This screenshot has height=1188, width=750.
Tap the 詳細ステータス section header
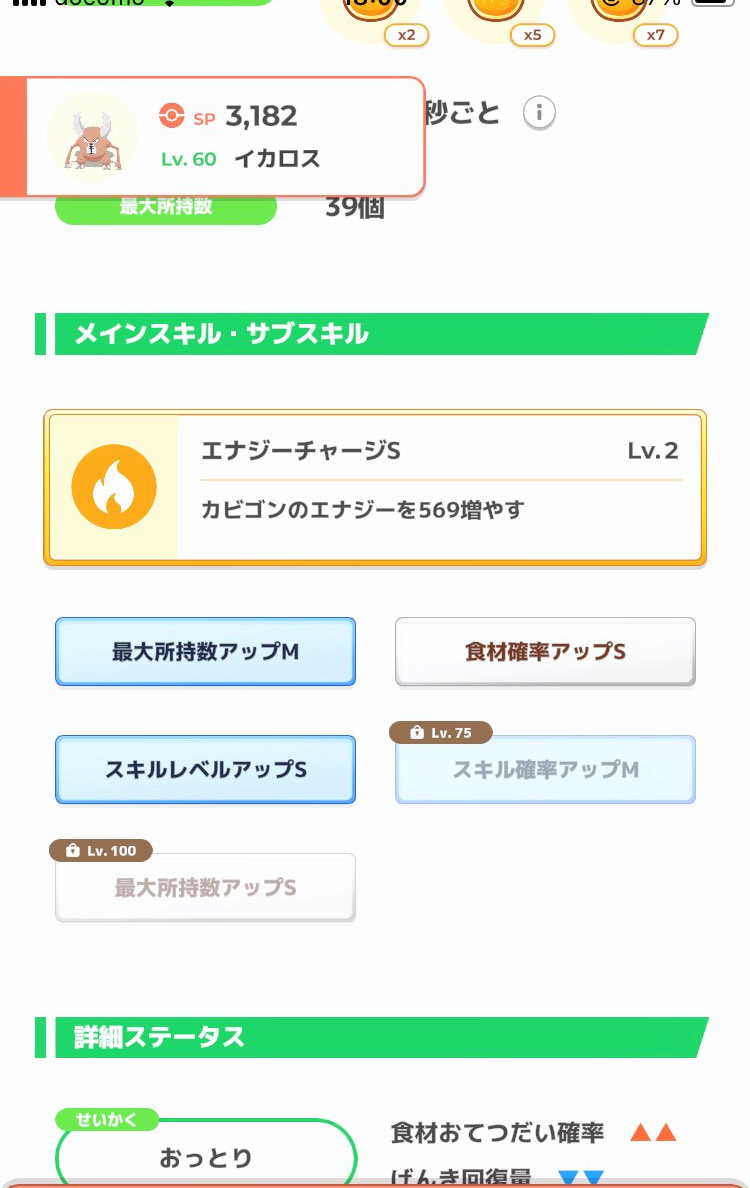[372, 1037]
